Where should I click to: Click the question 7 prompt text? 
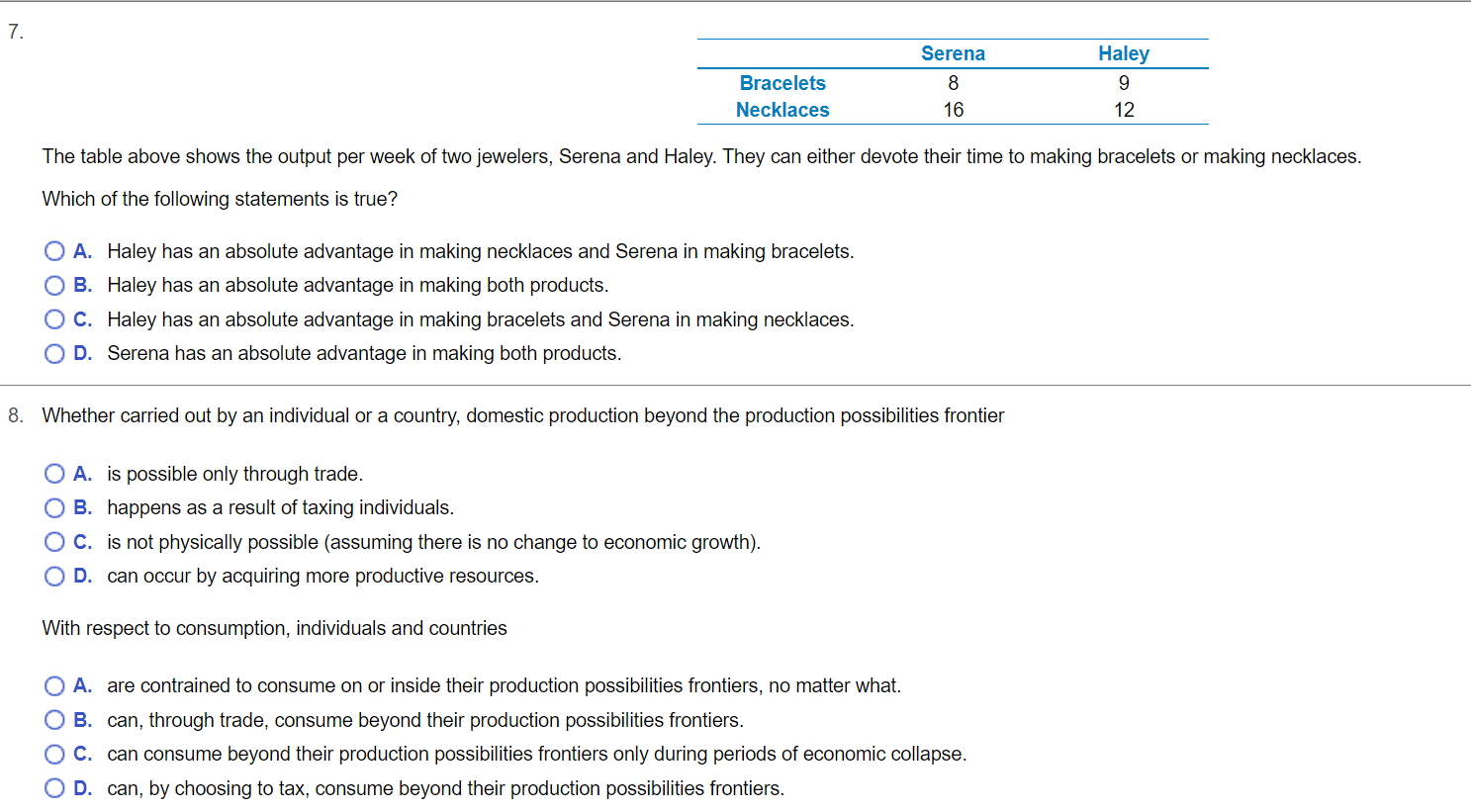pos(396,155)
